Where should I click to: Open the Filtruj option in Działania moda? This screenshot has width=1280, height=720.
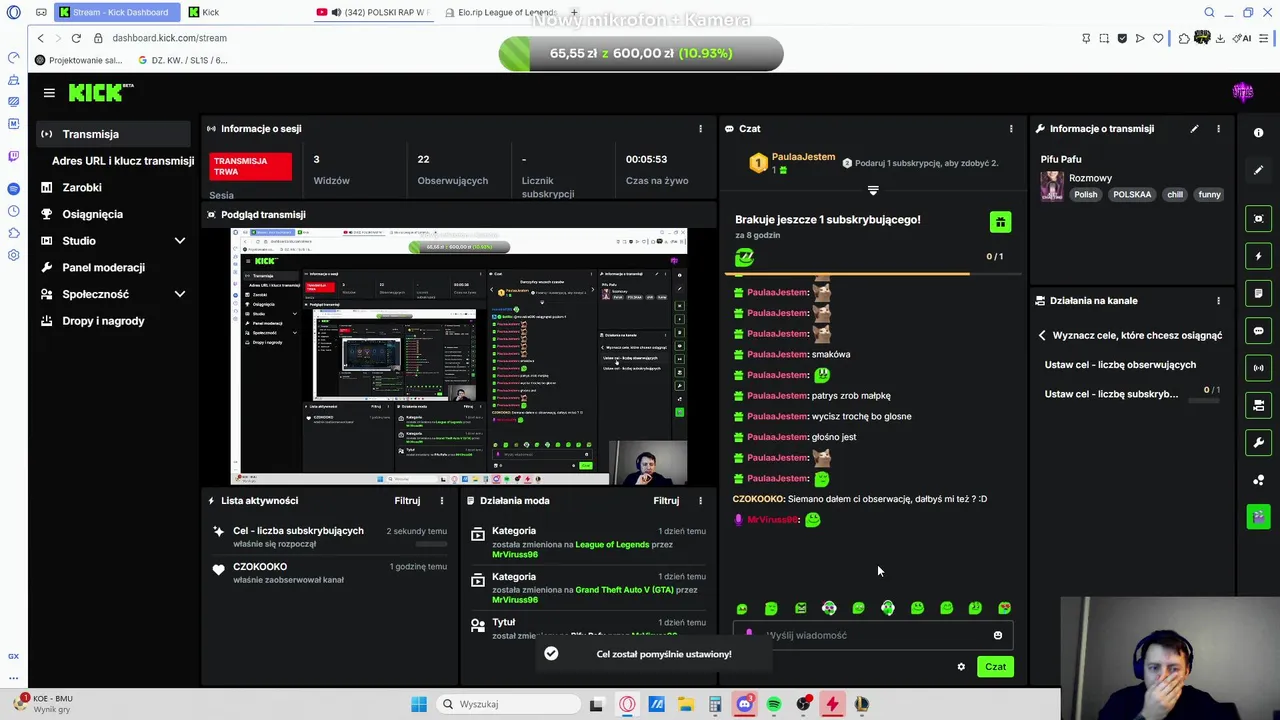tap(666, 500)
